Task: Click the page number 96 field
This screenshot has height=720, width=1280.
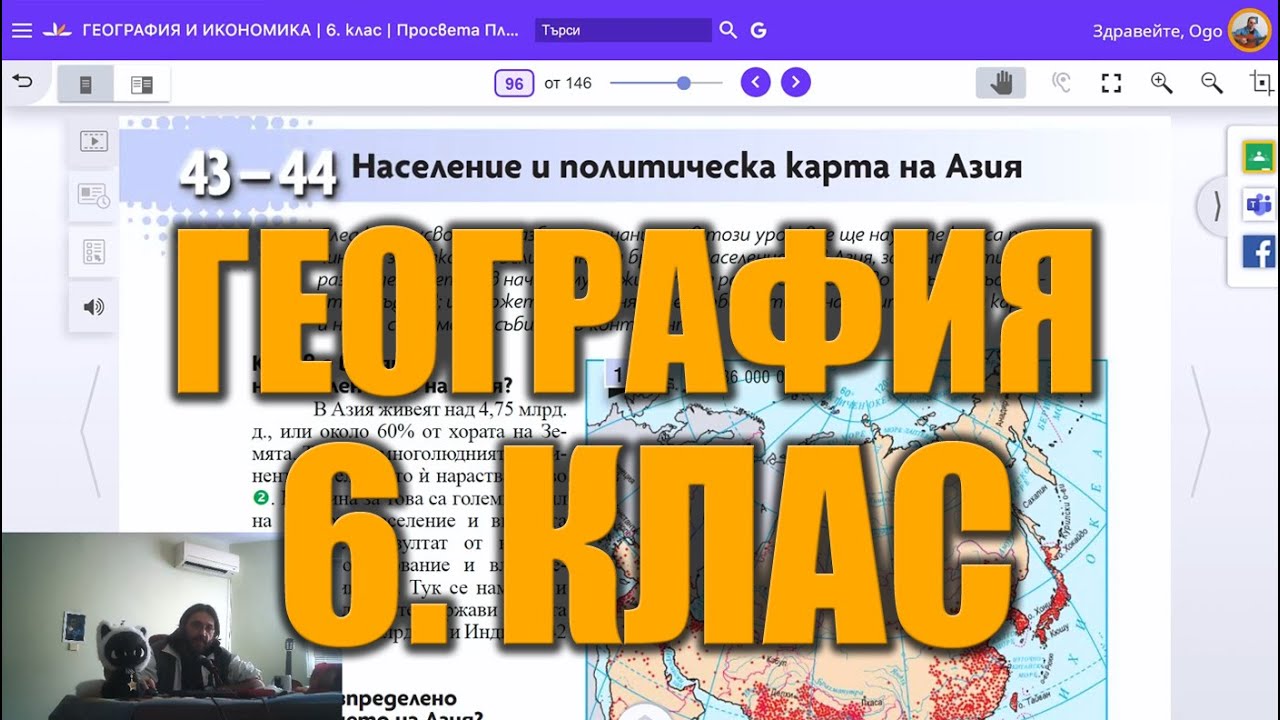Action: point(514,83)
